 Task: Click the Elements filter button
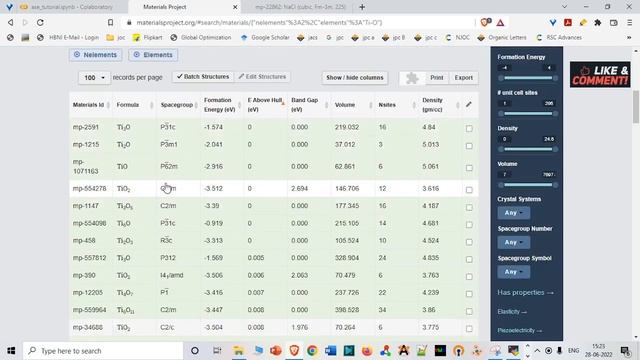click(153, 55)
